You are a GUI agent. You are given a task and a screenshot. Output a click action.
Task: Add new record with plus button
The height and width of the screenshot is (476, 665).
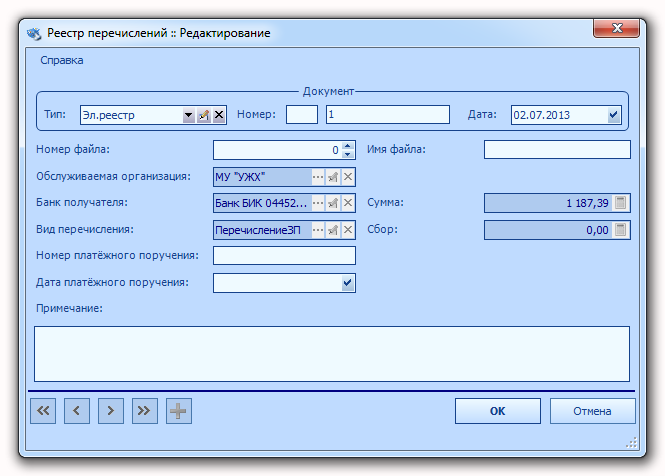[x=179, y=411]
